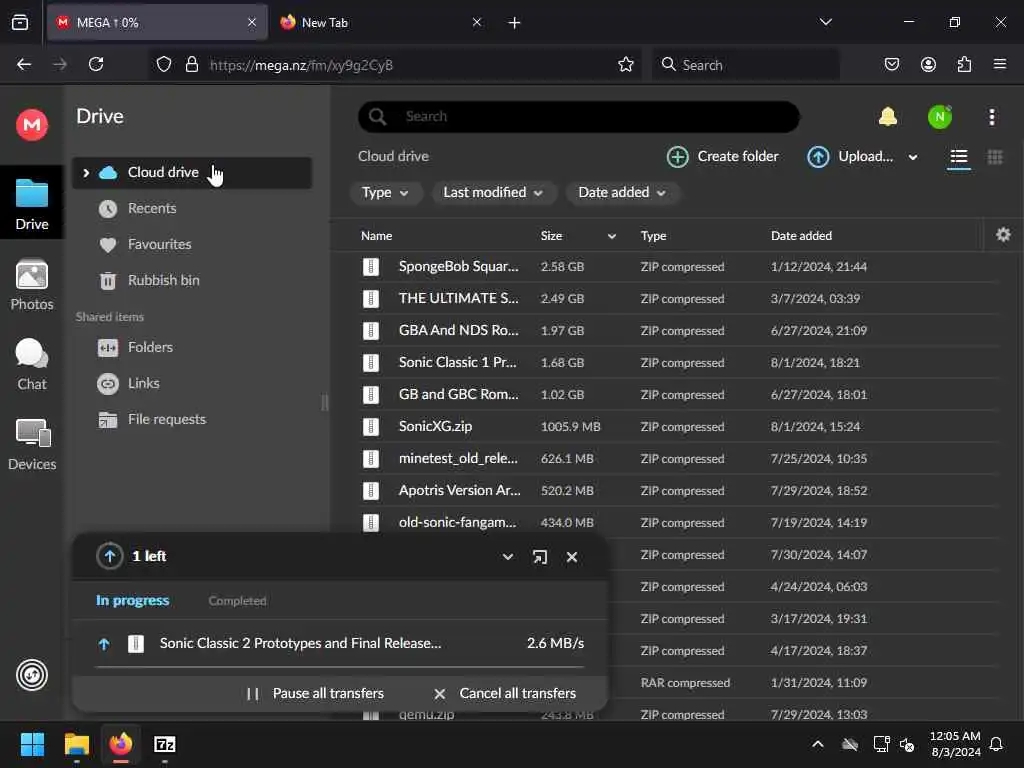Collapse the transfers panel with chevron

pos(507,557)
